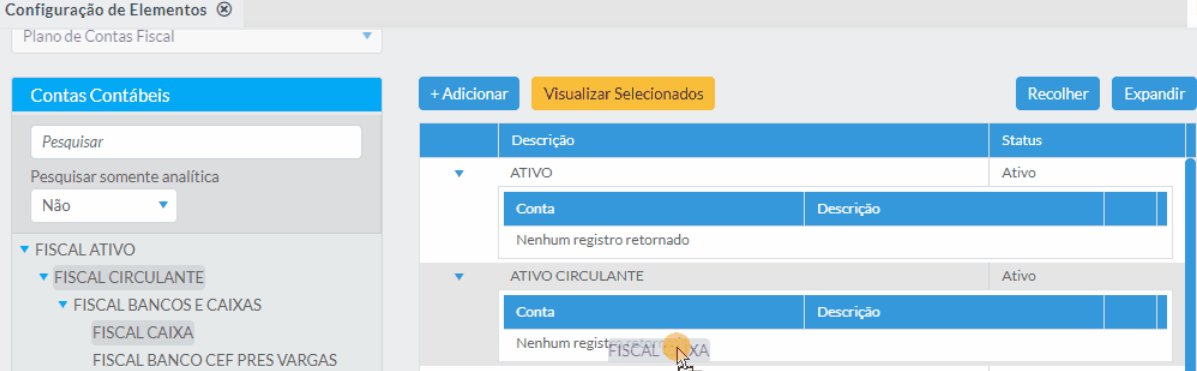The width and height of the screenshot is (1197, 371).
Task: Select the FISCAL ATIVO tree label
Action: click(86, 250)
